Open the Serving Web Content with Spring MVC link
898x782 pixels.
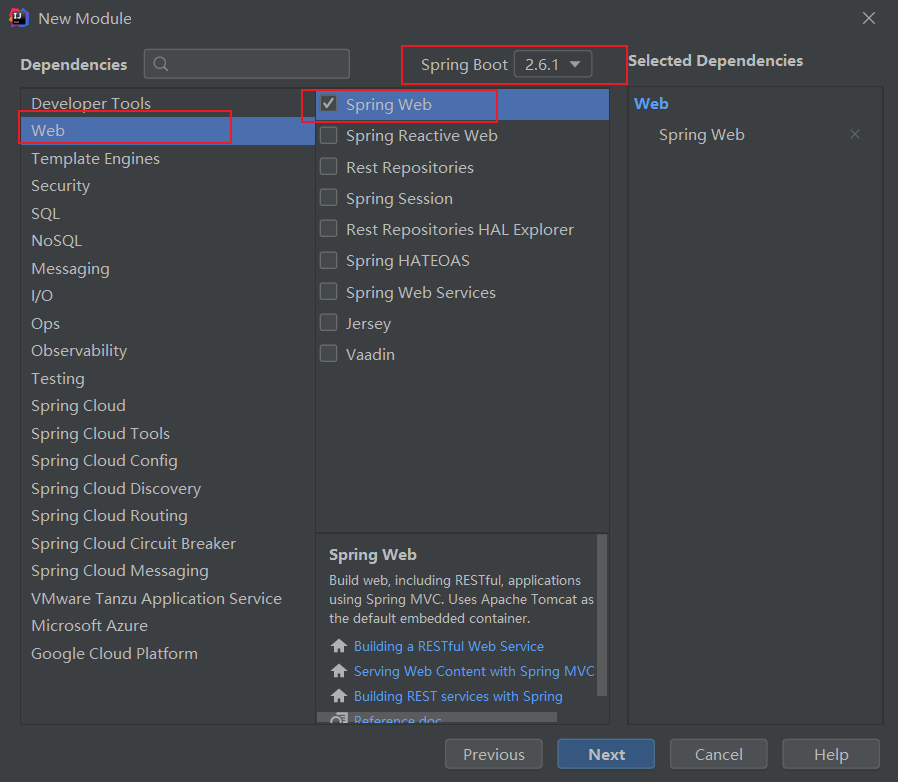click(x=474, y=671)
